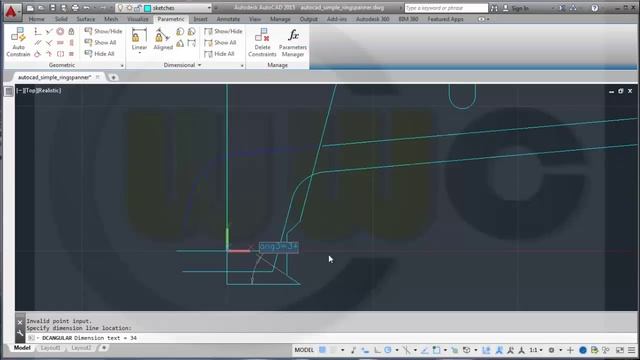Click the Auto Constrain tool
This screenshot has width=640, height=360.
pos(18,42)
